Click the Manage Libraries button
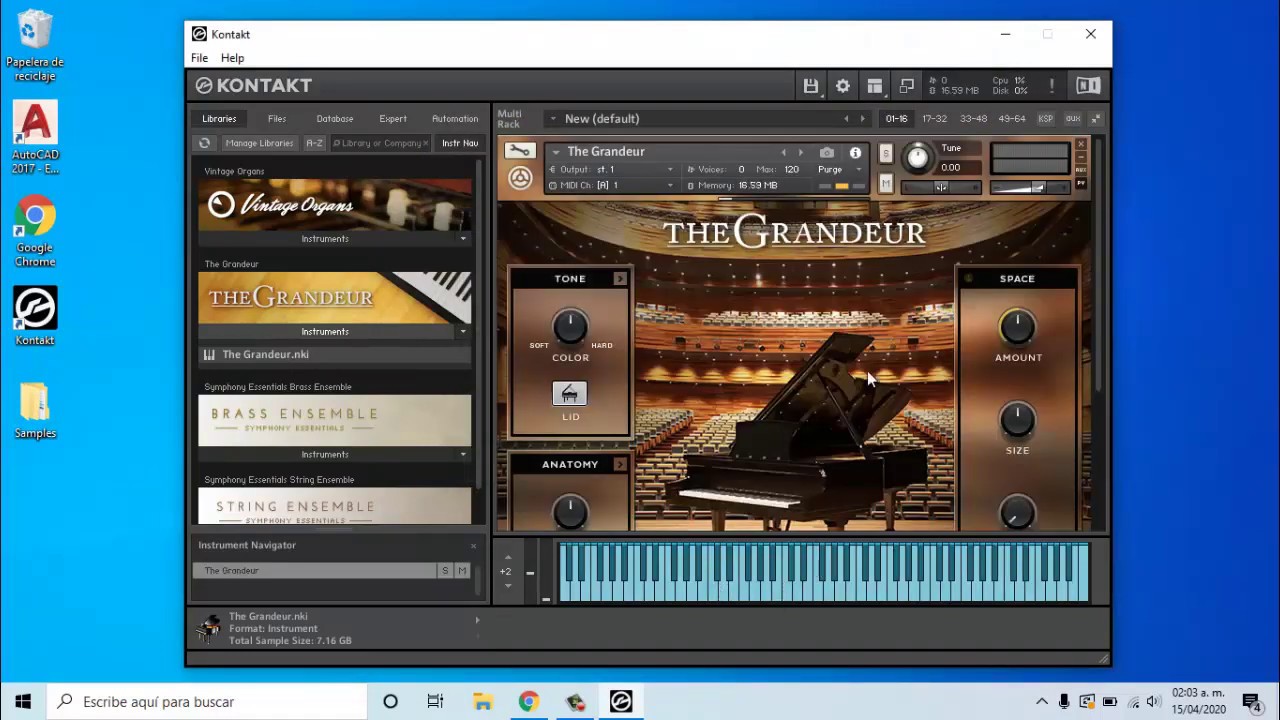The height and width of the screenshot is (720, 1280). click(x=259, y=143)
